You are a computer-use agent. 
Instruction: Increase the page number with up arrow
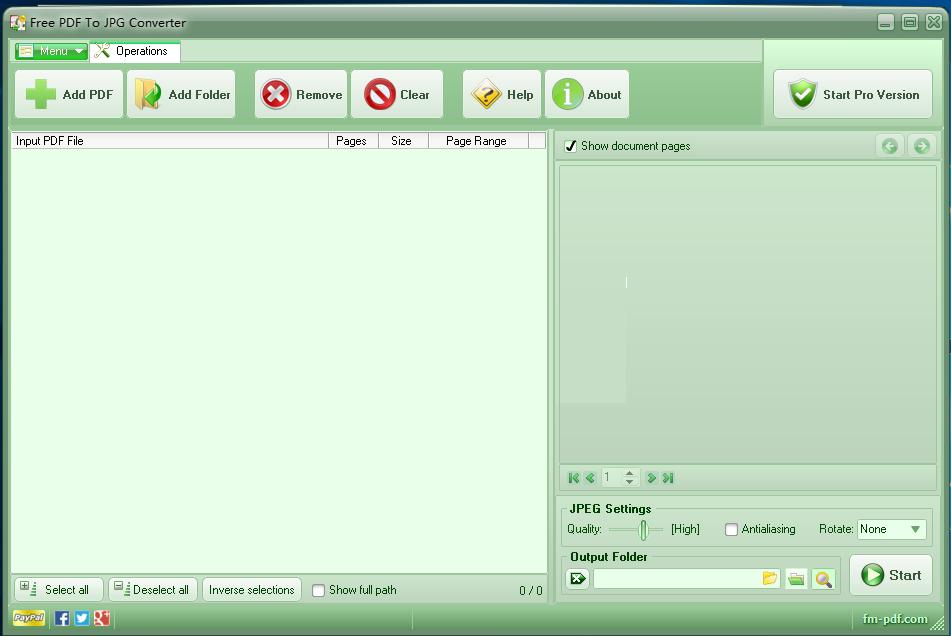click(629, 473)
